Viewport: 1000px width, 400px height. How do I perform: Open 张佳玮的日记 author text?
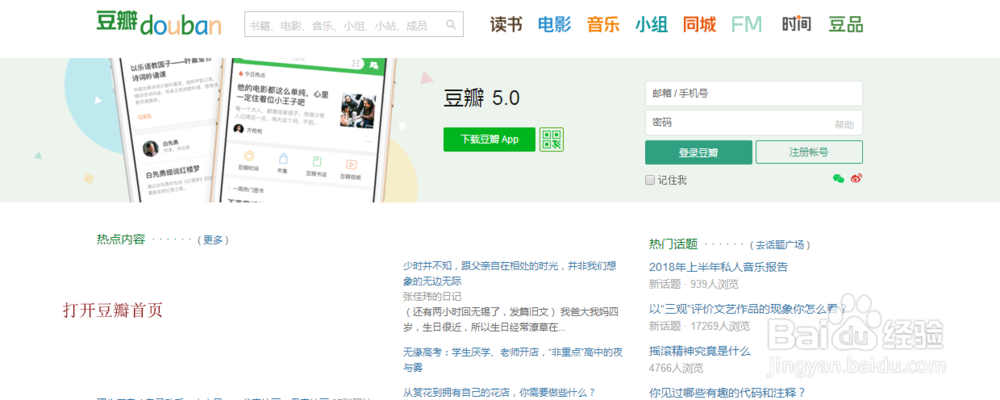point(432,297)
